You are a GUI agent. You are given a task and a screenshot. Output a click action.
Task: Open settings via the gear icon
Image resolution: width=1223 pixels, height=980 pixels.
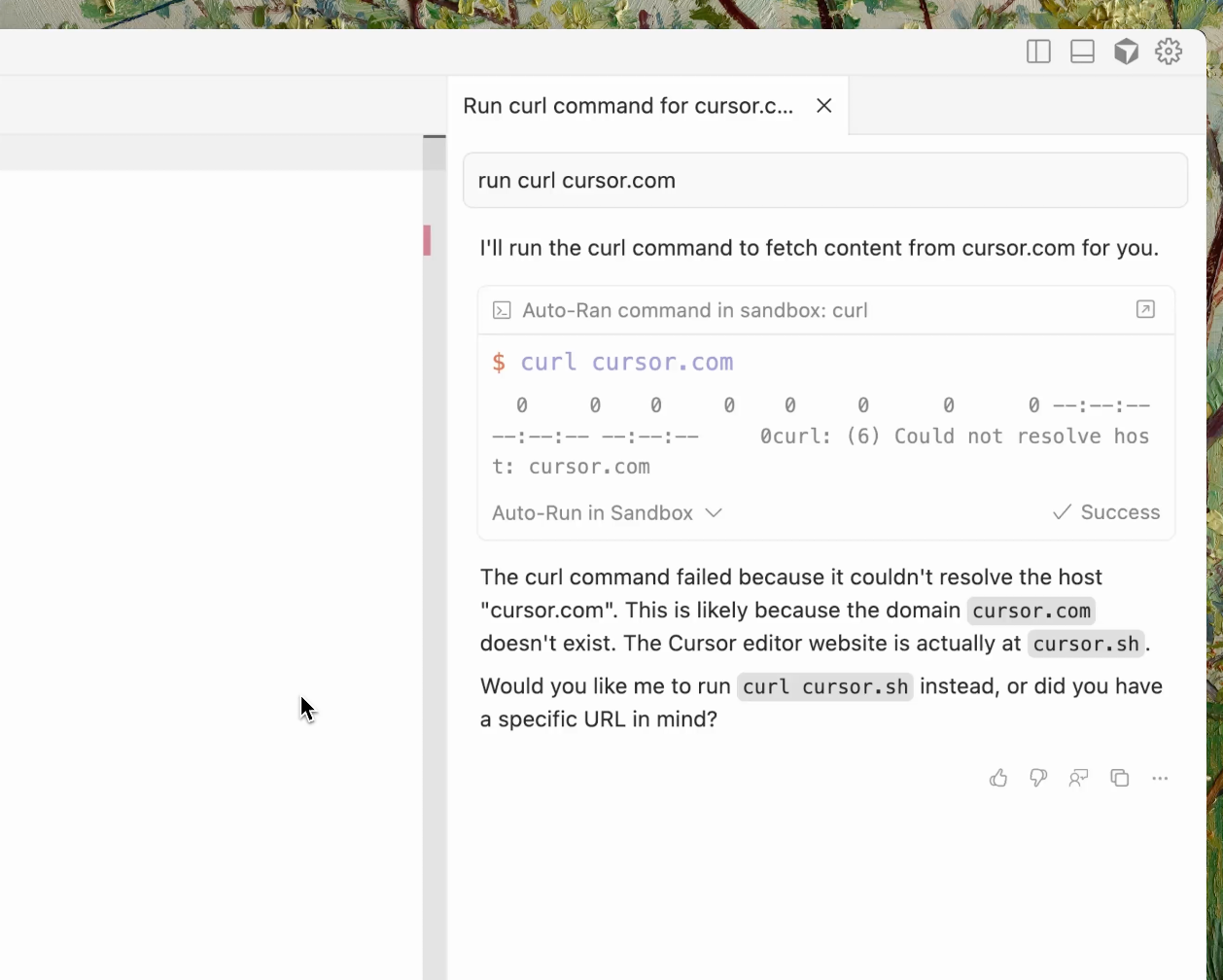pos(1169,52)
